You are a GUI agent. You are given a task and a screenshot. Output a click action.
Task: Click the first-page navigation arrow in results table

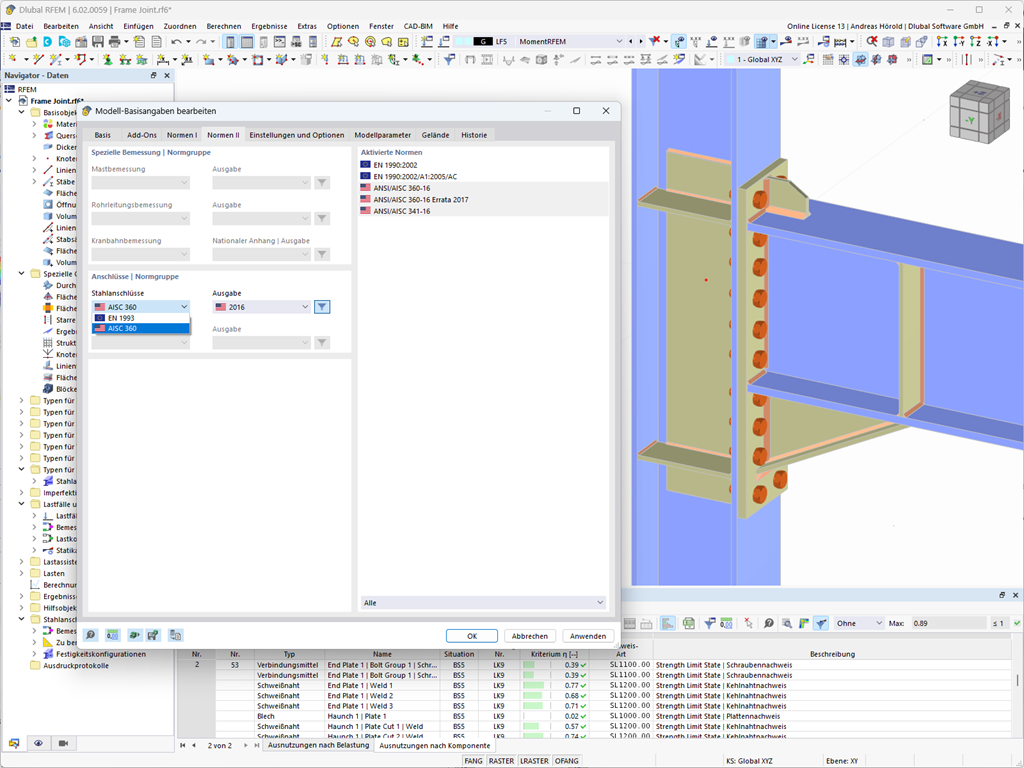pyautogui.click(x=183, y=745)
